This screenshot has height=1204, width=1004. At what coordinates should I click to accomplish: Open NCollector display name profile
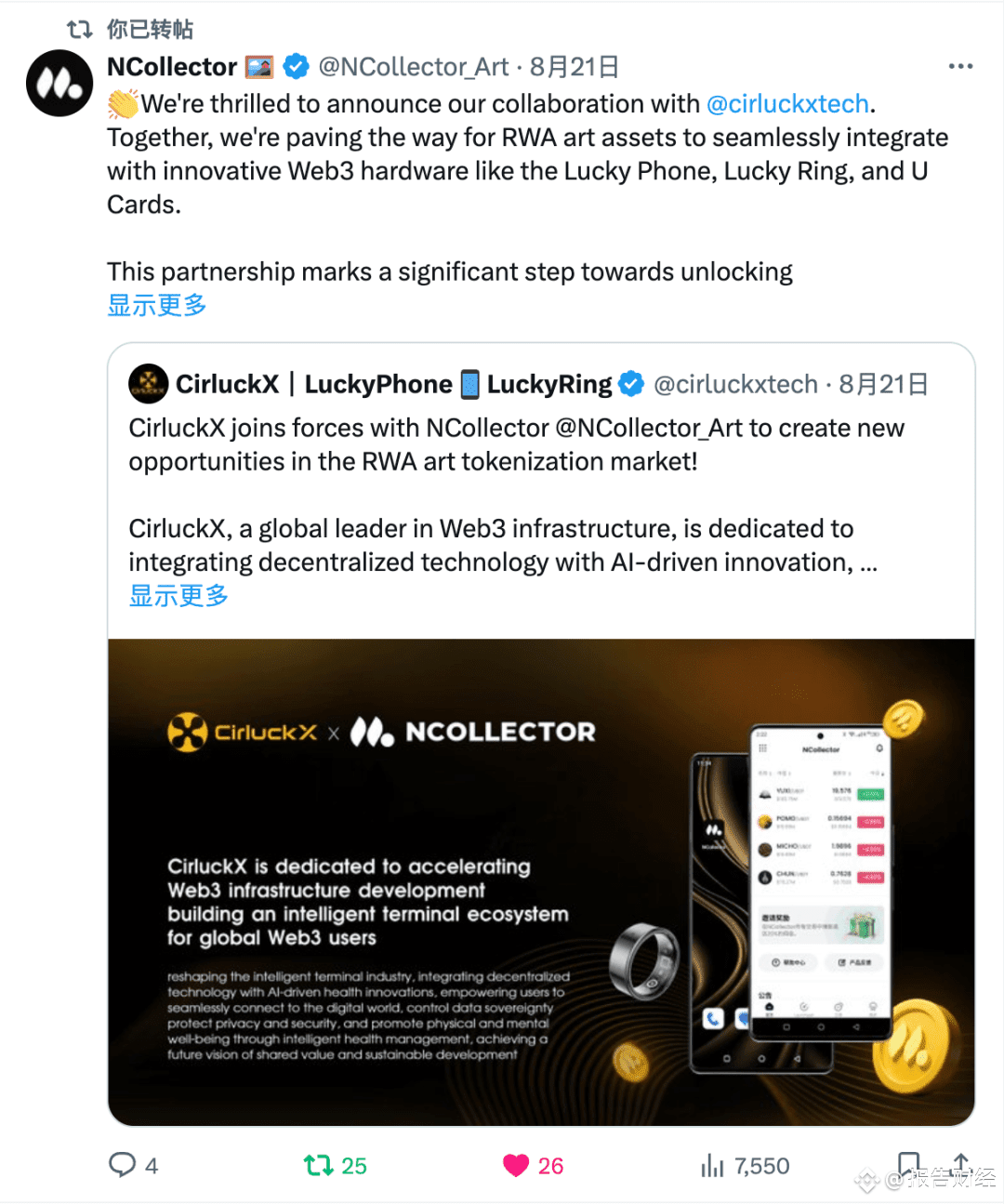(172, 67)
